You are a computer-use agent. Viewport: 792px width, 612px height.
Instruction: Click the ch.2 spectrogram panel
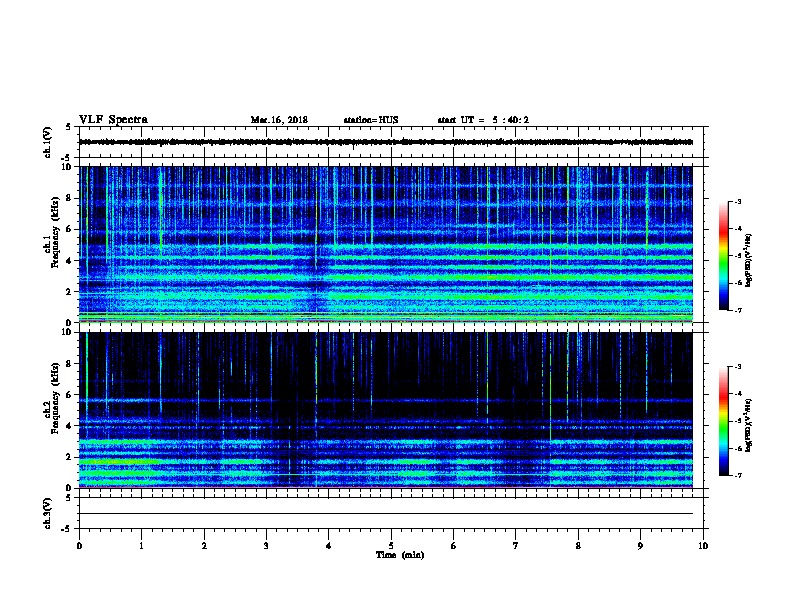(386, 410)
